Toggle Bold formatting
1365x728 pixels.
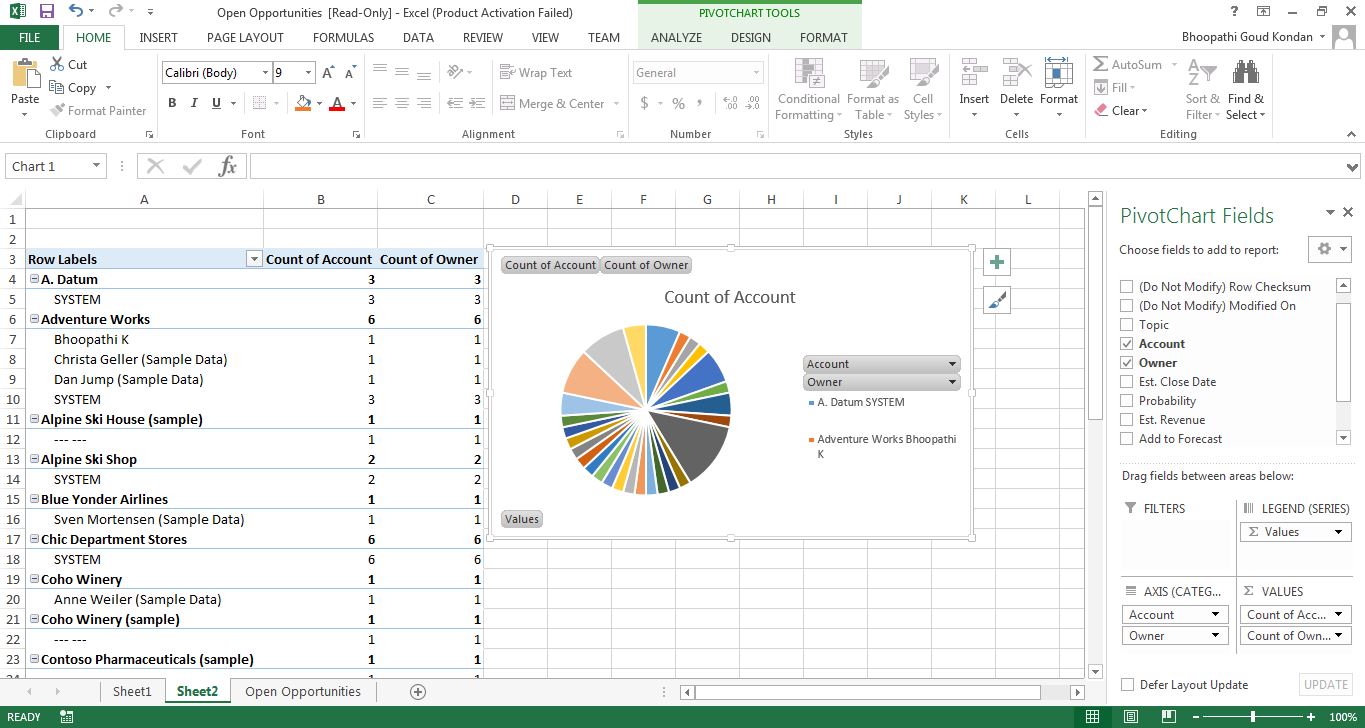(172, 103)
